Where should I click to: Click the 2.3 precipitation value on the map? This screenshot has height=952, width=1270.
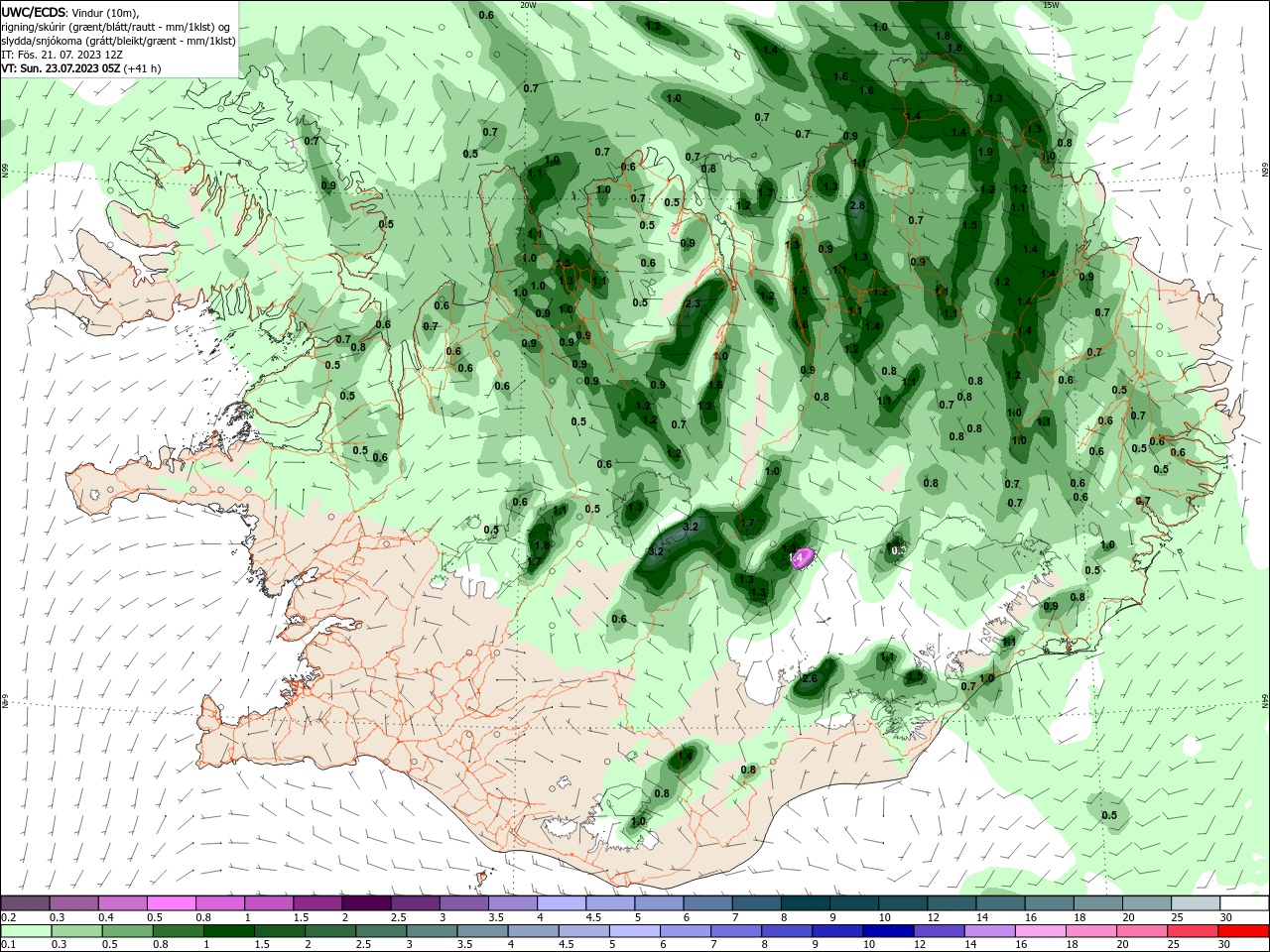693,303
